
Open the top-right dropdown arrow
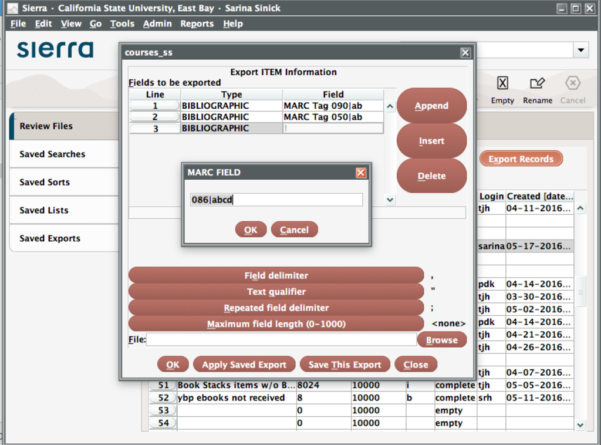[x=580, y=50]
